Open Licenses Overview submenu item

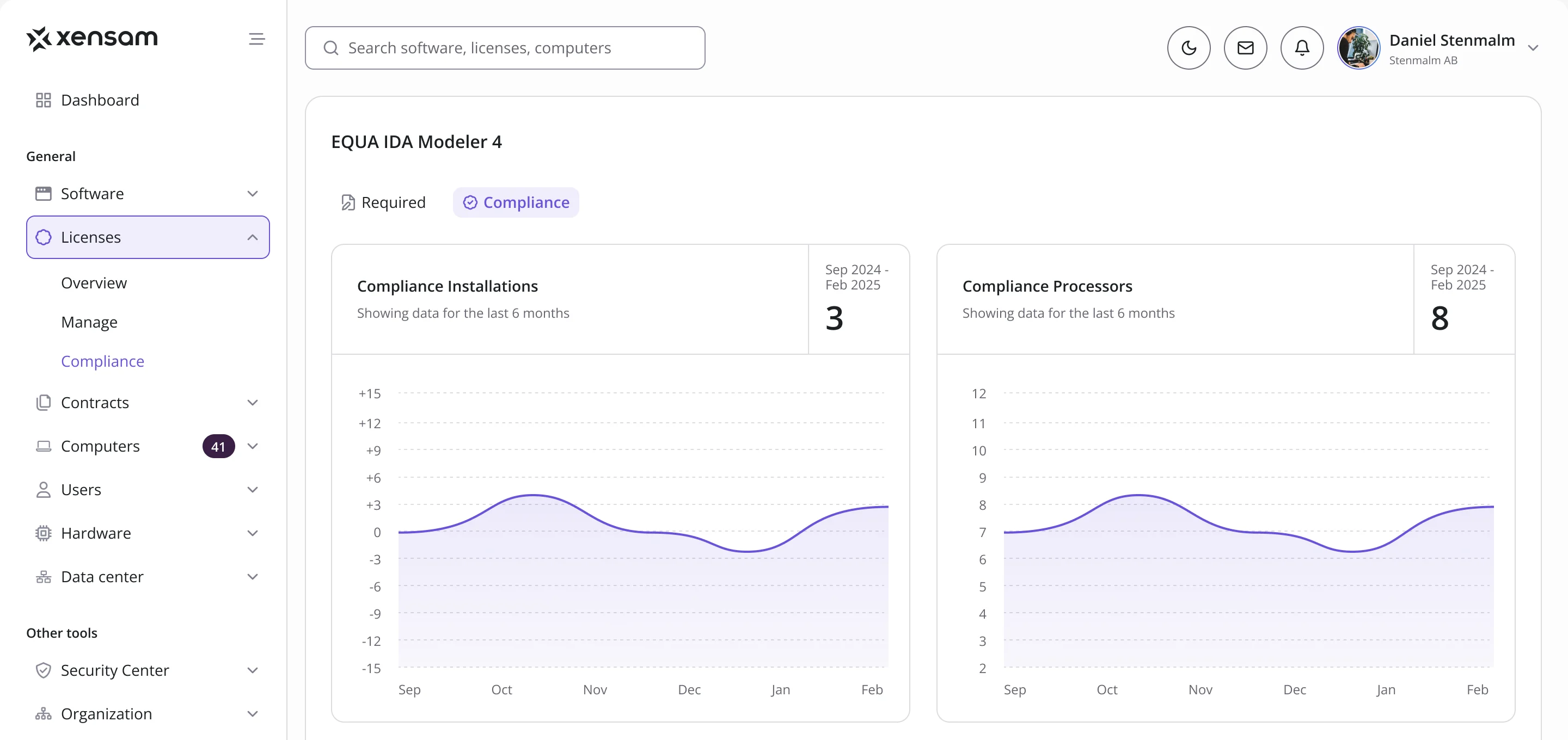pos(94,283)
